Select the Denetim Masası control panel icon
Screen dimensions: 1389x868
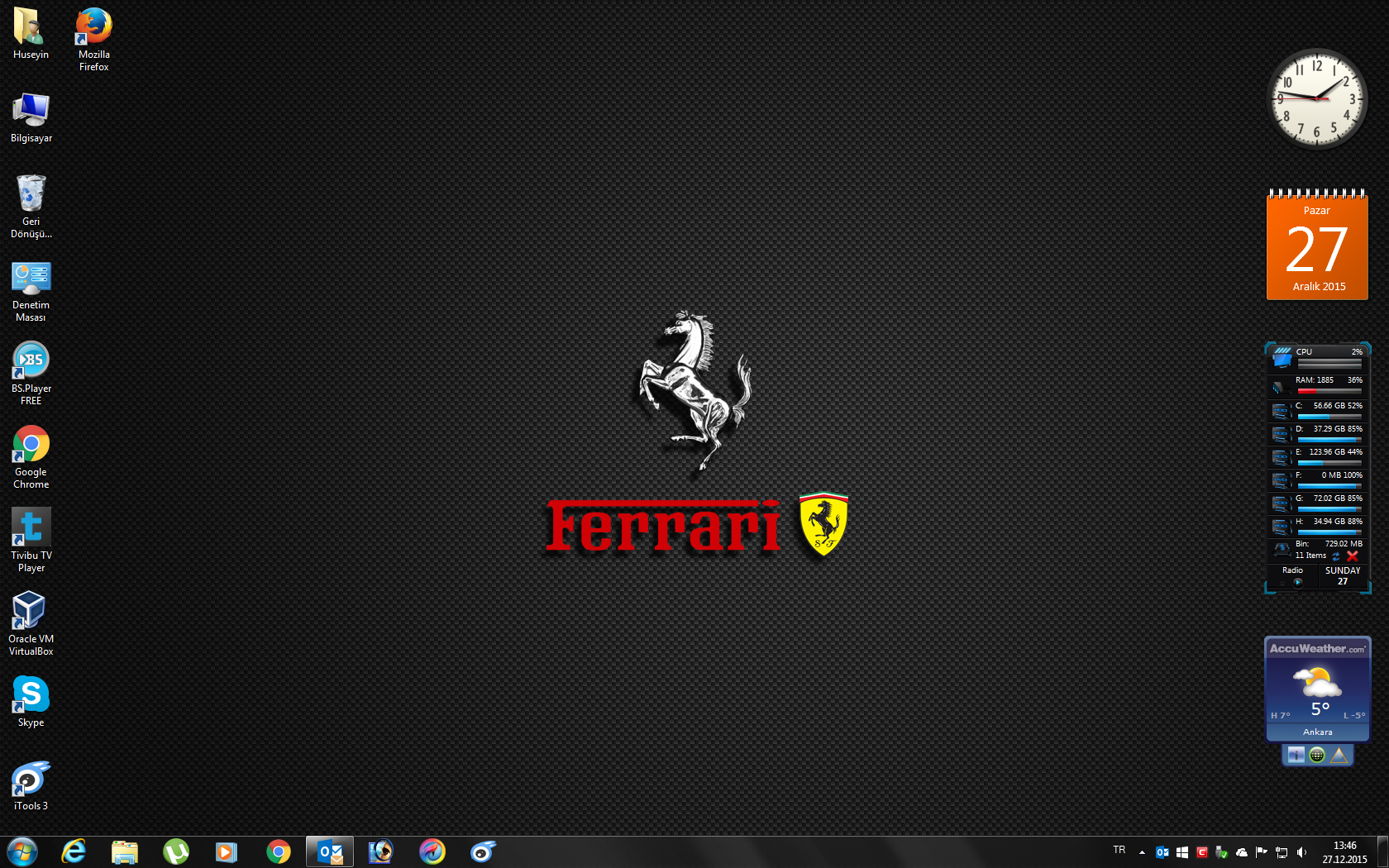point(31,291)
